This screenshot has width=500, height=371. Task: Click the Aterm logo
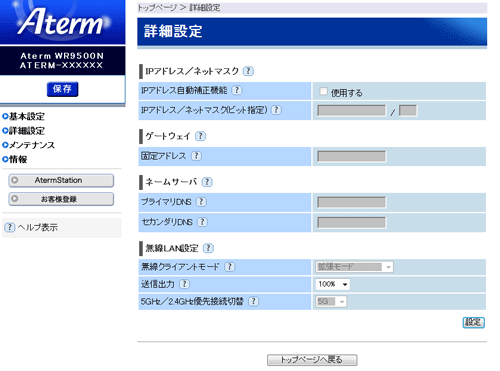point(62,21)
